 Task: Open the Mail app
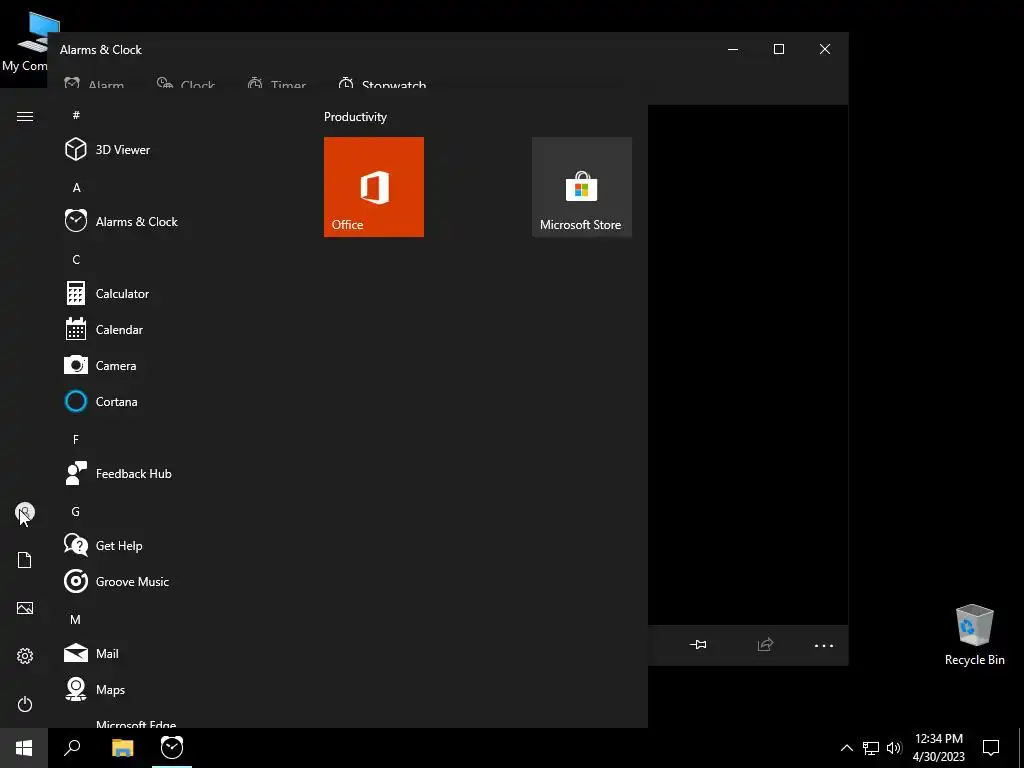[x=176, y=653]
